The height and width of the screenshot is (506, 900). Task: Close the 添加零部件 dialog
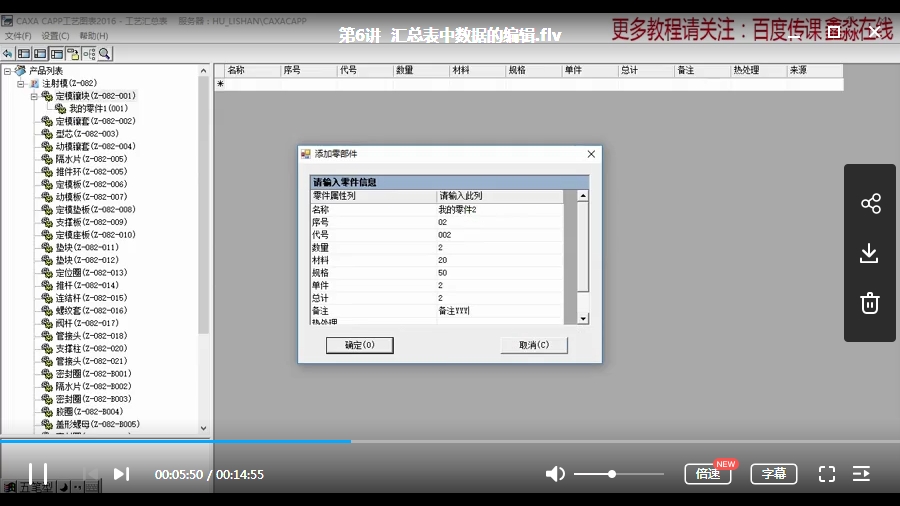(591, 154)
